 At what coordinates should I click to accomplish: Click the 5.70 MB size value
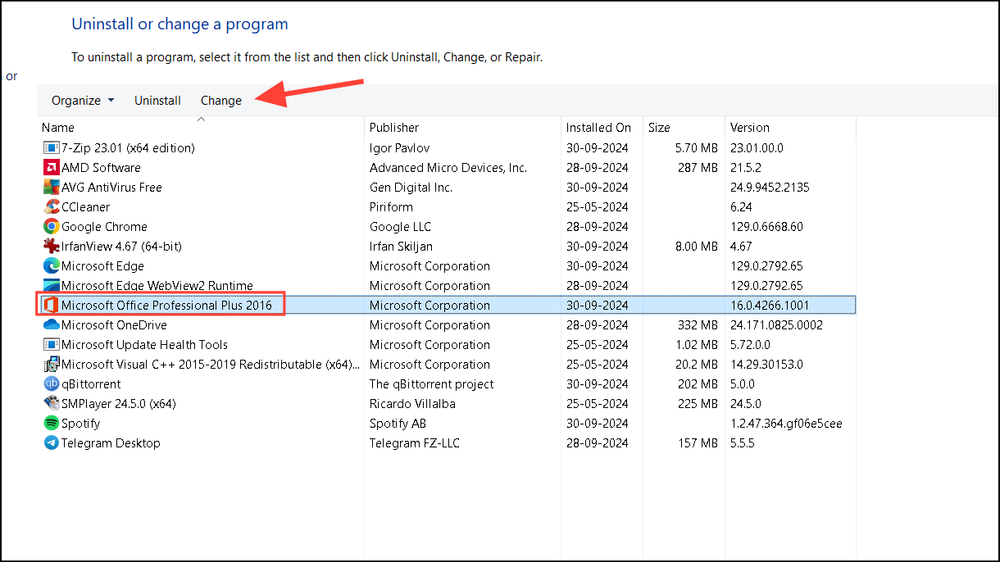[696, 148]
